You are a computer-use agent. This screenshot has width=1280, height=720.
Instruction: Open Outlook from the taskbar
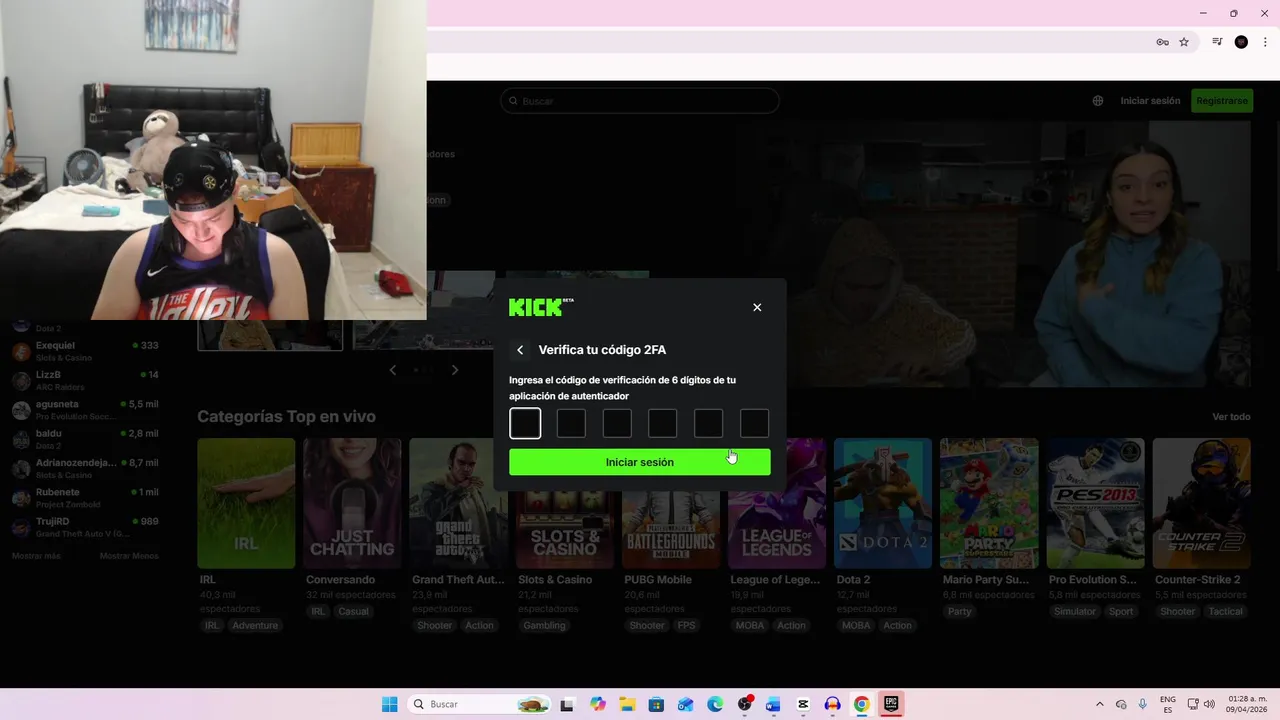tap(685, 704)
